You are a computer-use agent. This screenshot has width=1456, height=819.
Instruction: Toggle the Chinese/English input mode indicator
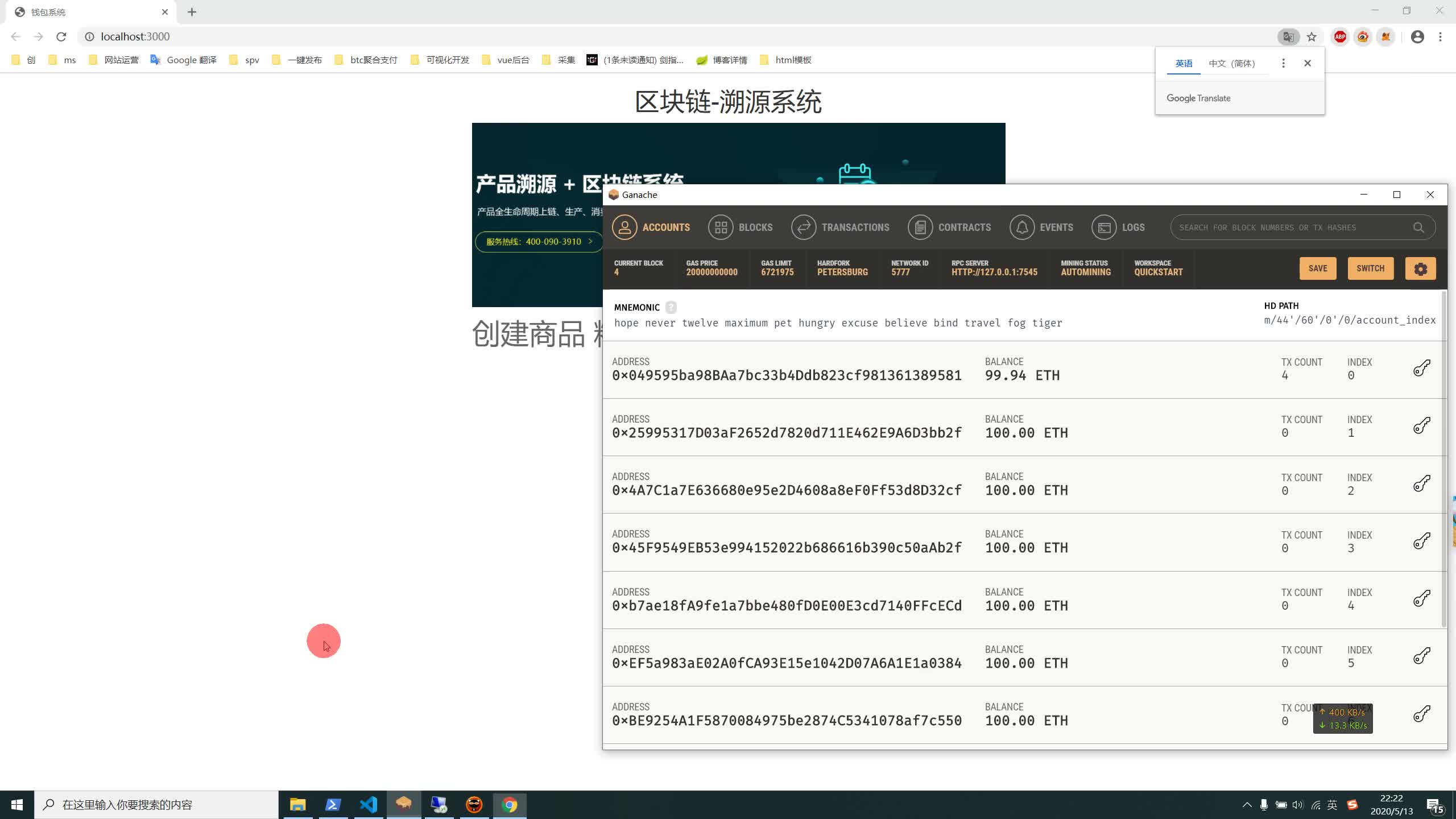[x=1332, y=805]
